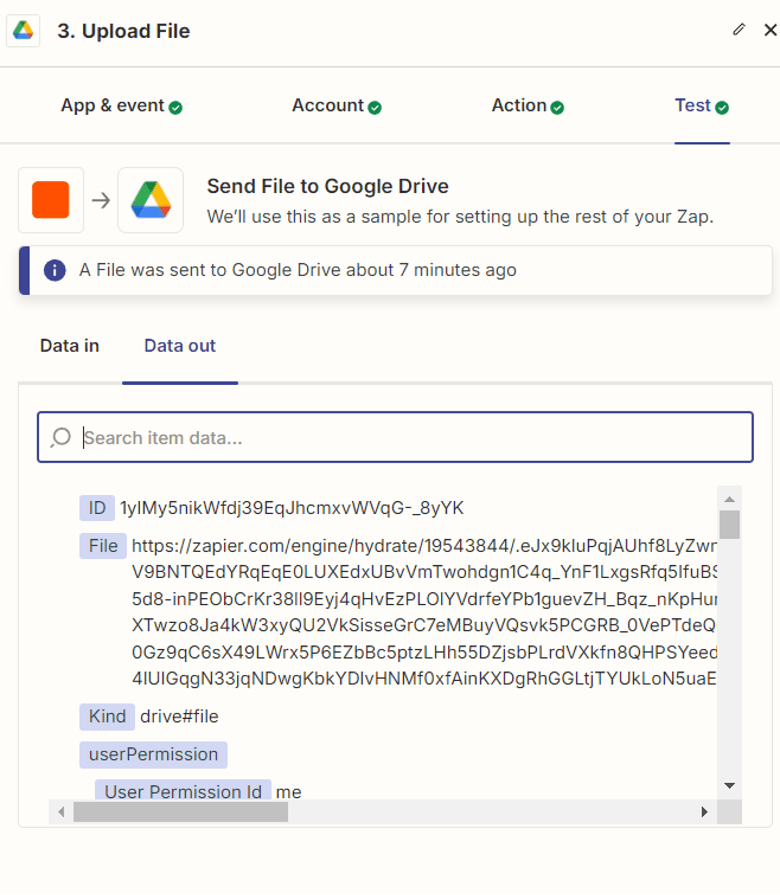Viewport: 780px width, 895px height.
Task: Click vertical scrollbar down arrow
Action: pyautogui.click(x=729, y=786)
